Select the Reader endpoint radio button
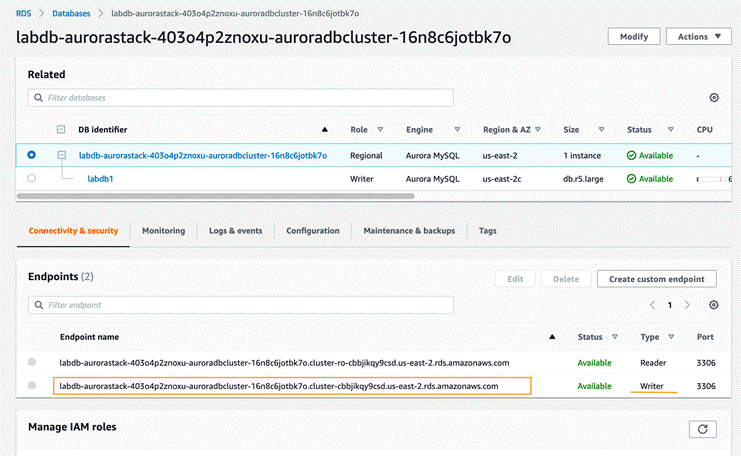741x456 pixels. click(32, 362)
